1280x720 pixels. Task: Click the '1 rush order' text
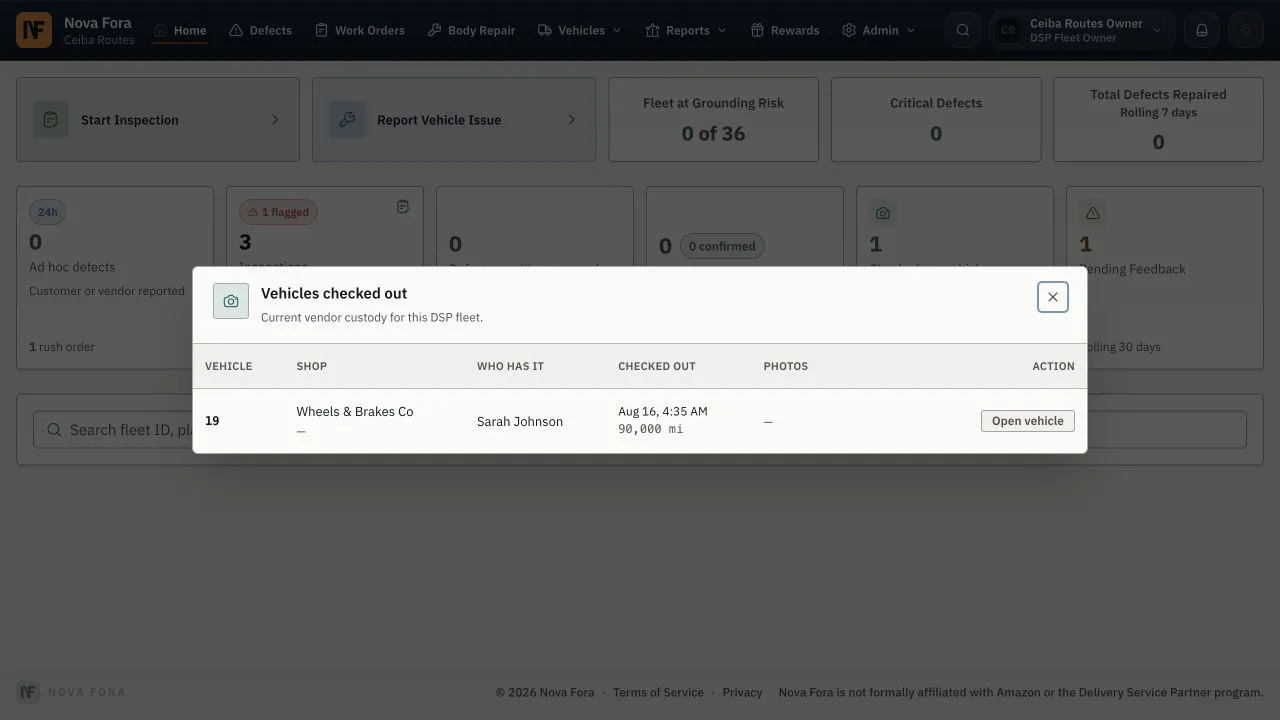click(62, 347)
